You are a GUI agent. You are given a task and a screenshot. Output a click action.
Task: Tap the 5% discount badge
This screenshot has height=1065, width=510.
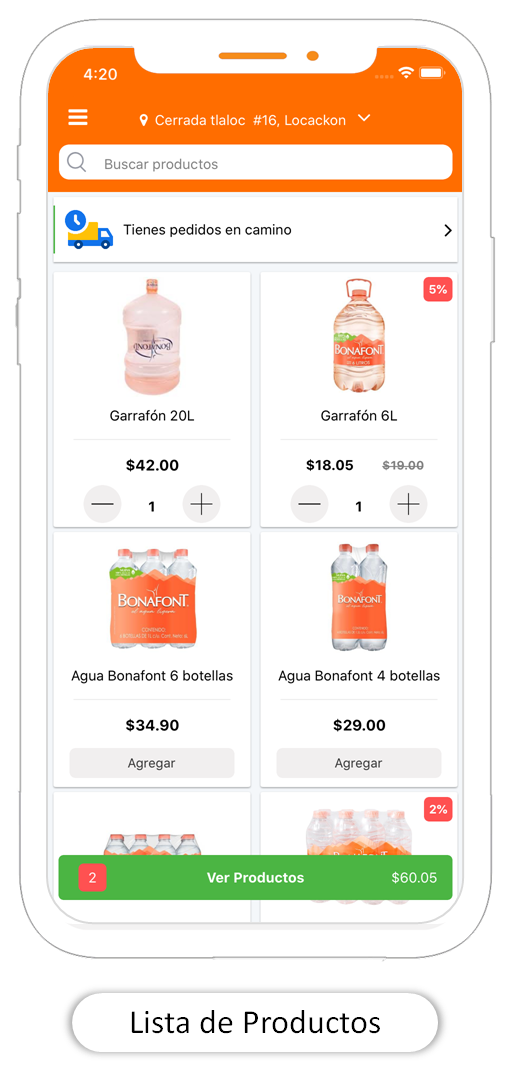tap(438, 289)
